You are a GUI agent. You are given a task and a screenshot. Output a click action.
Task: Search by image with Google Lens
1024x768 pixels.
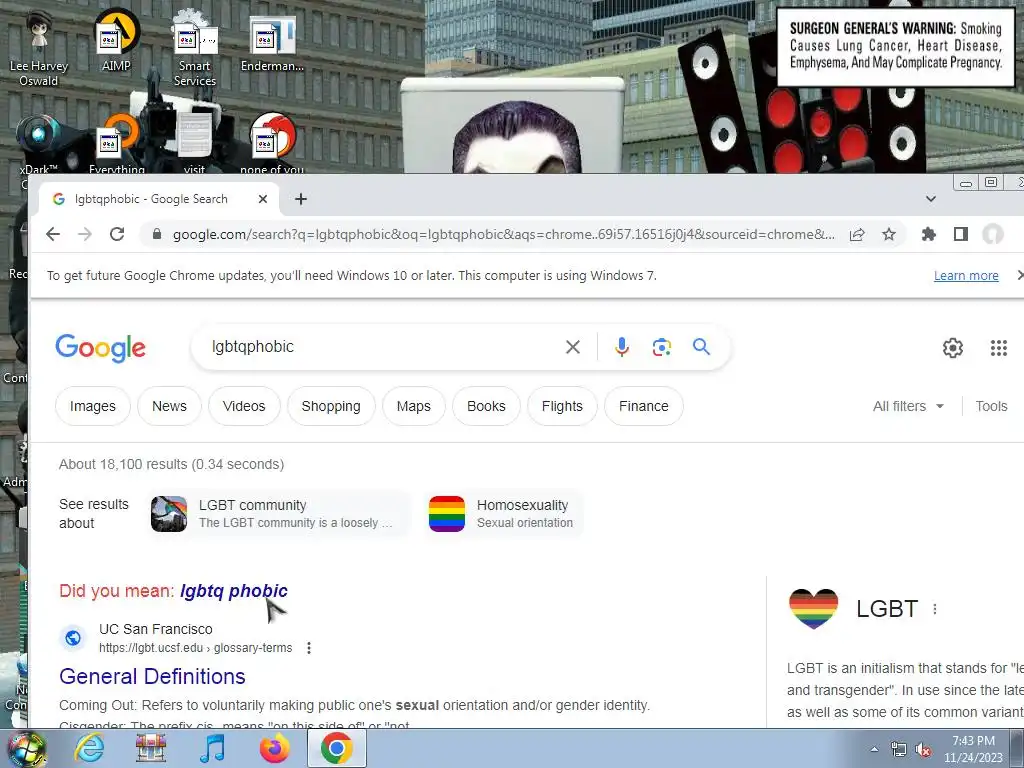(x=662, y=347)
